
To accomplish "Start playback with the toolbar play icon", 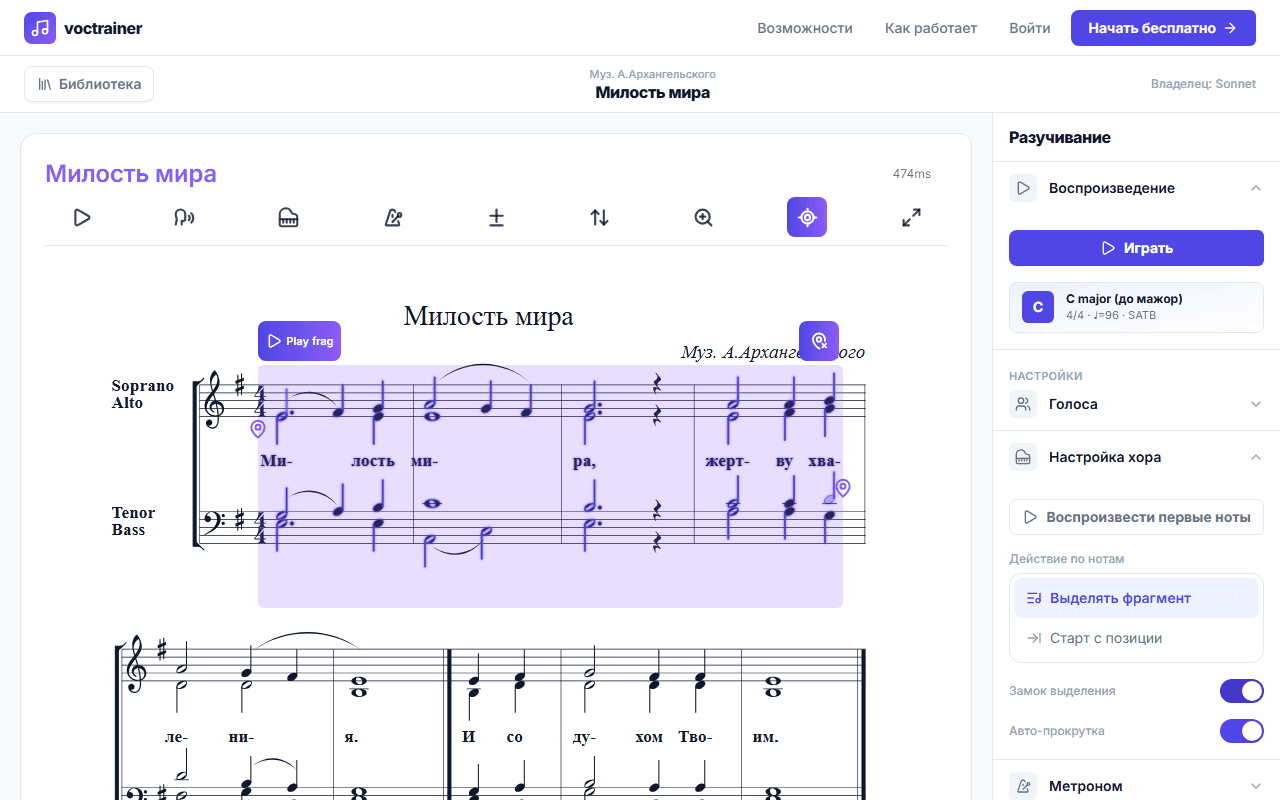I will point(82,217).
